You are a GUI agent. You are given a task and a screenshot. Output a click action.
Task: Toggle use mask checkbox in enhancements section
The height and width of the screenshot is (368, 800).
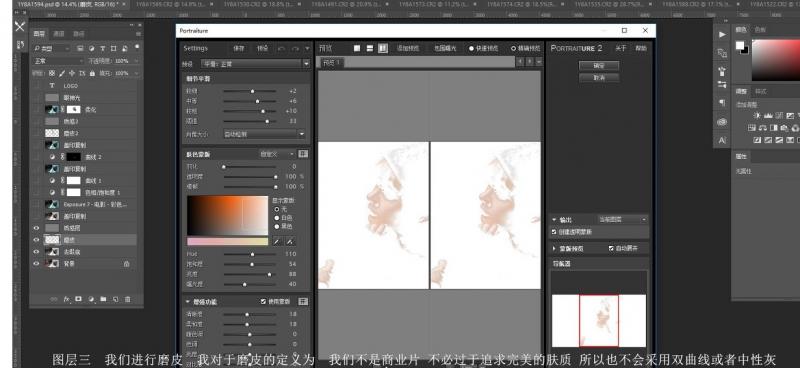pos(263,302)
